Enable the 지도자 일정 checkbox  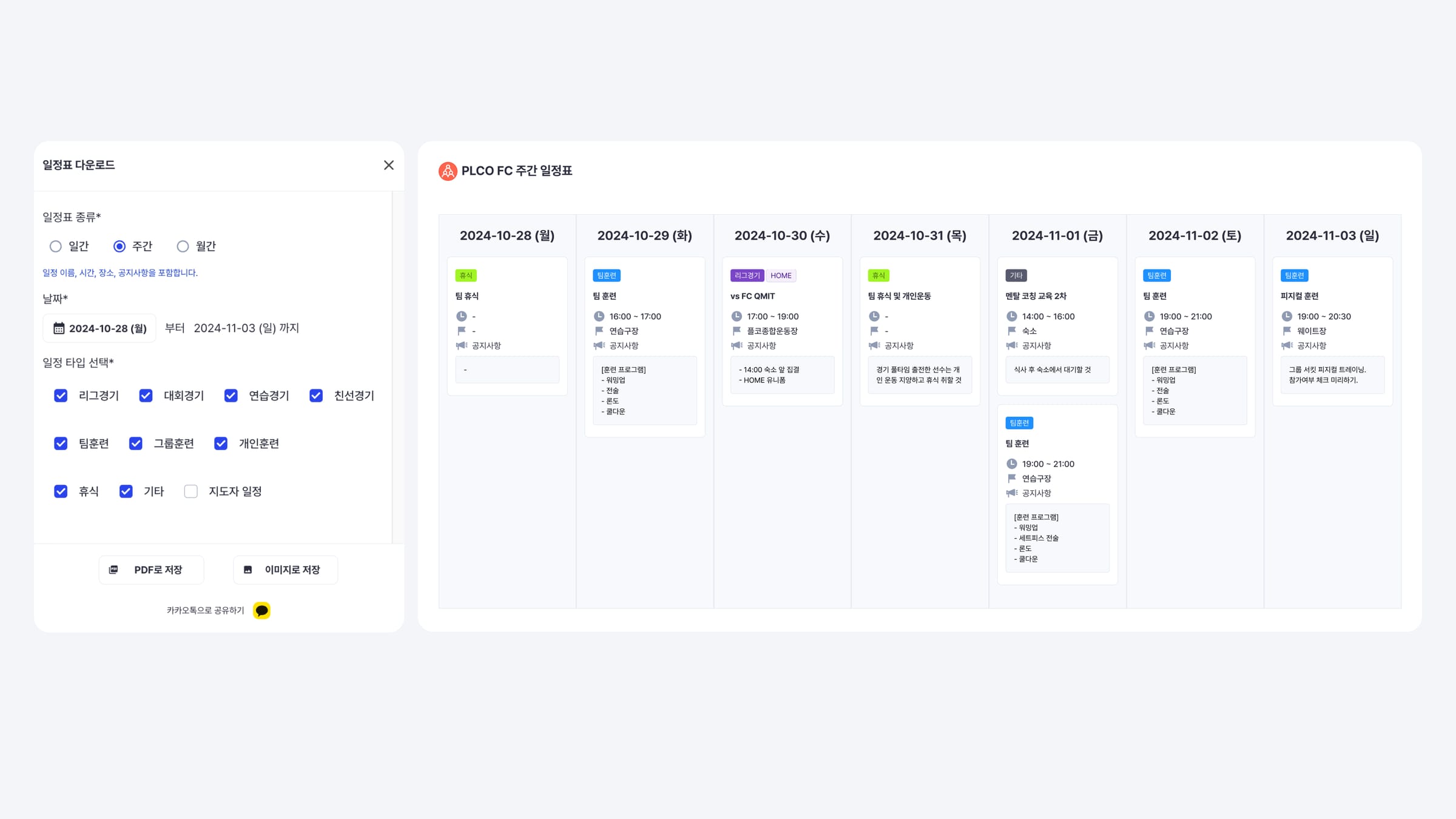coord(191,491)
